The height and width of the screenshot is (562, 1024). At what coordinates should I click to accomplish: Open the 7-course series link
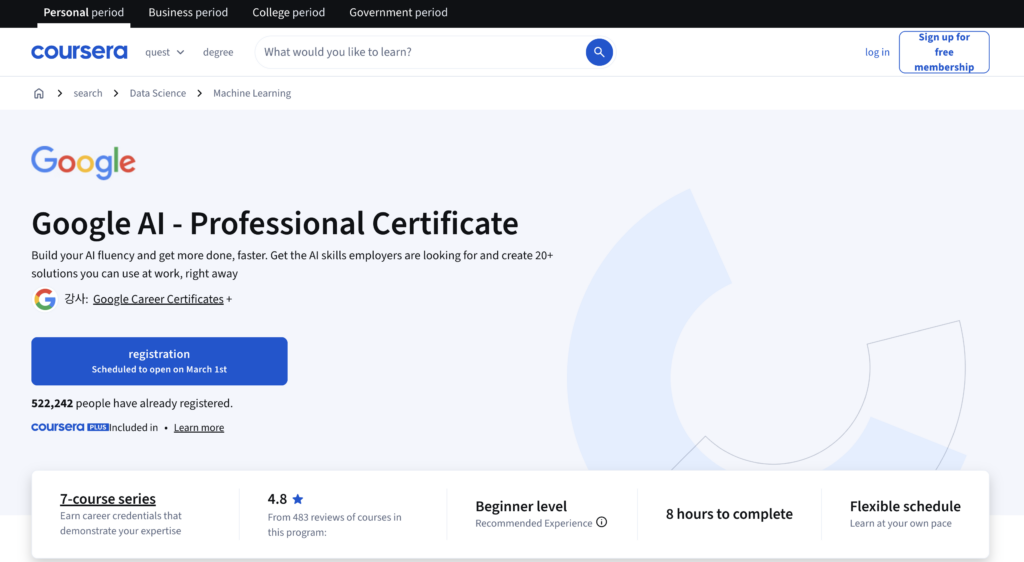[x=108, y=499]
